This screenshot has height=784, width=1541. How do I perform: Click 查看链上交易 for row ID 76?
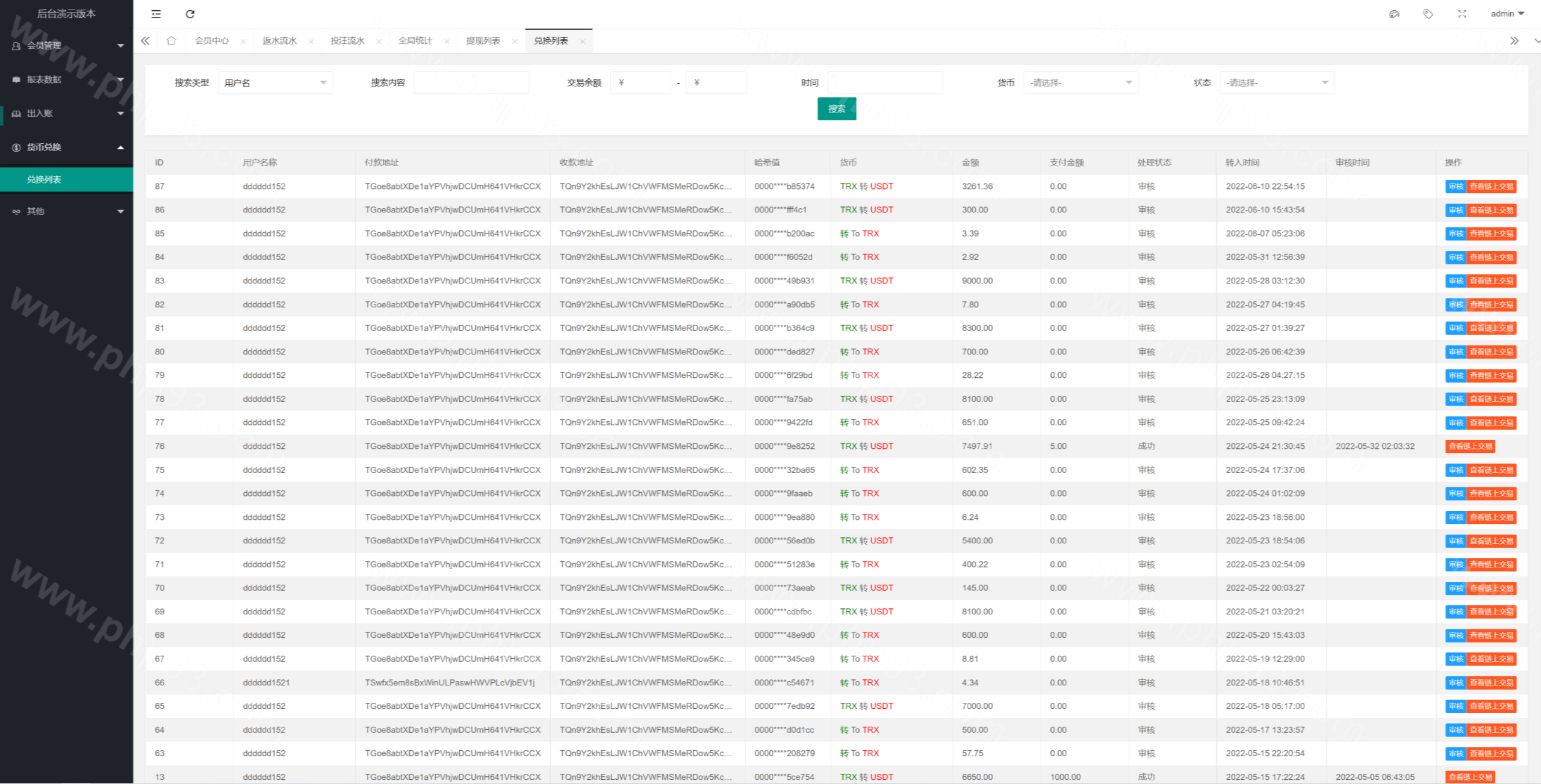point(1470,446)
